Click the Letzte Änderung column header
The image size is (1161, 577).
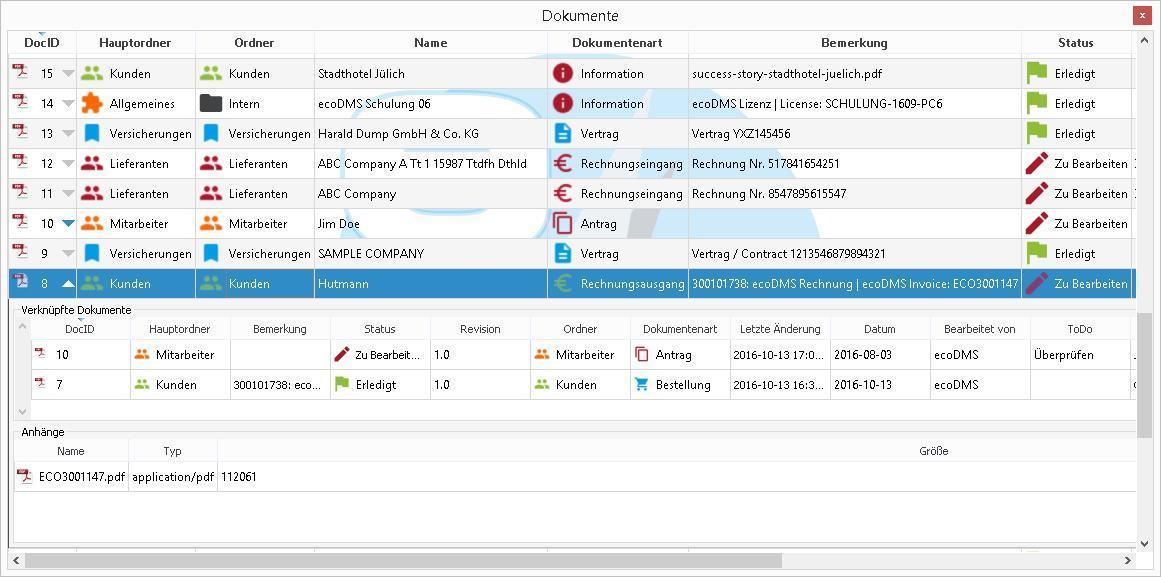point(780,328)
